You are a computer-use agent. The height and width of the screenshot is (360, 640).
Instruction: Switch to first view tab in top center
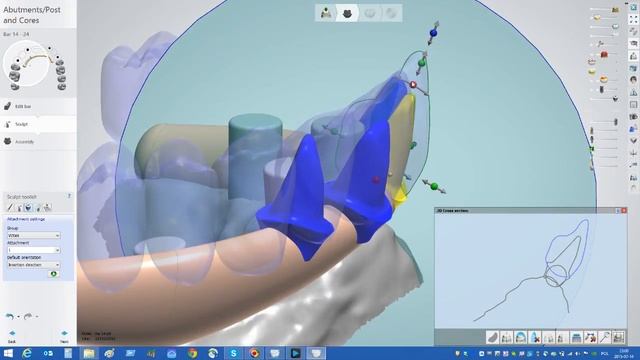click(x=326, y=13)
